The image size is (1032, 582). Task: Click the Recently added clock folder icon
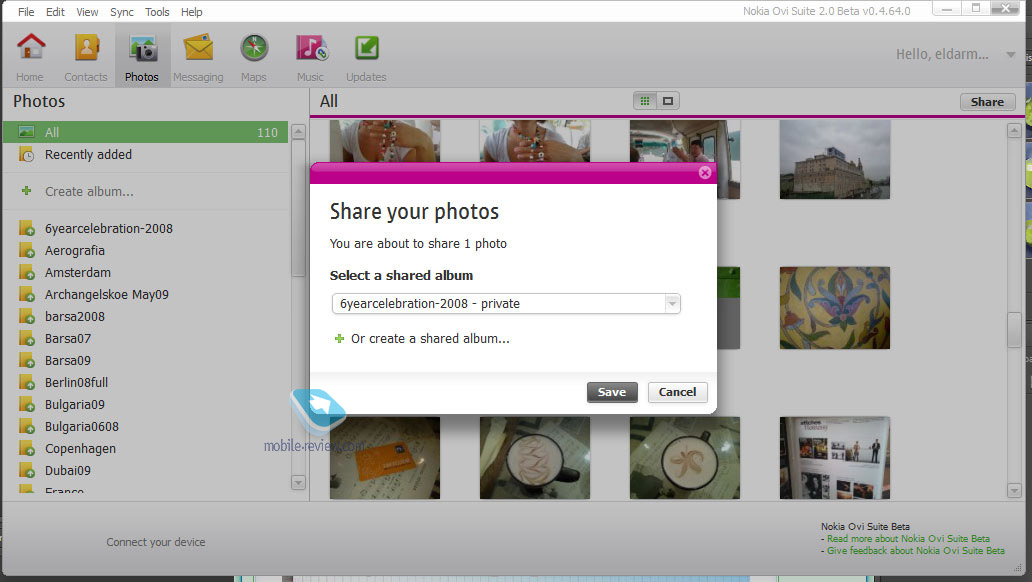click(26, 155)
